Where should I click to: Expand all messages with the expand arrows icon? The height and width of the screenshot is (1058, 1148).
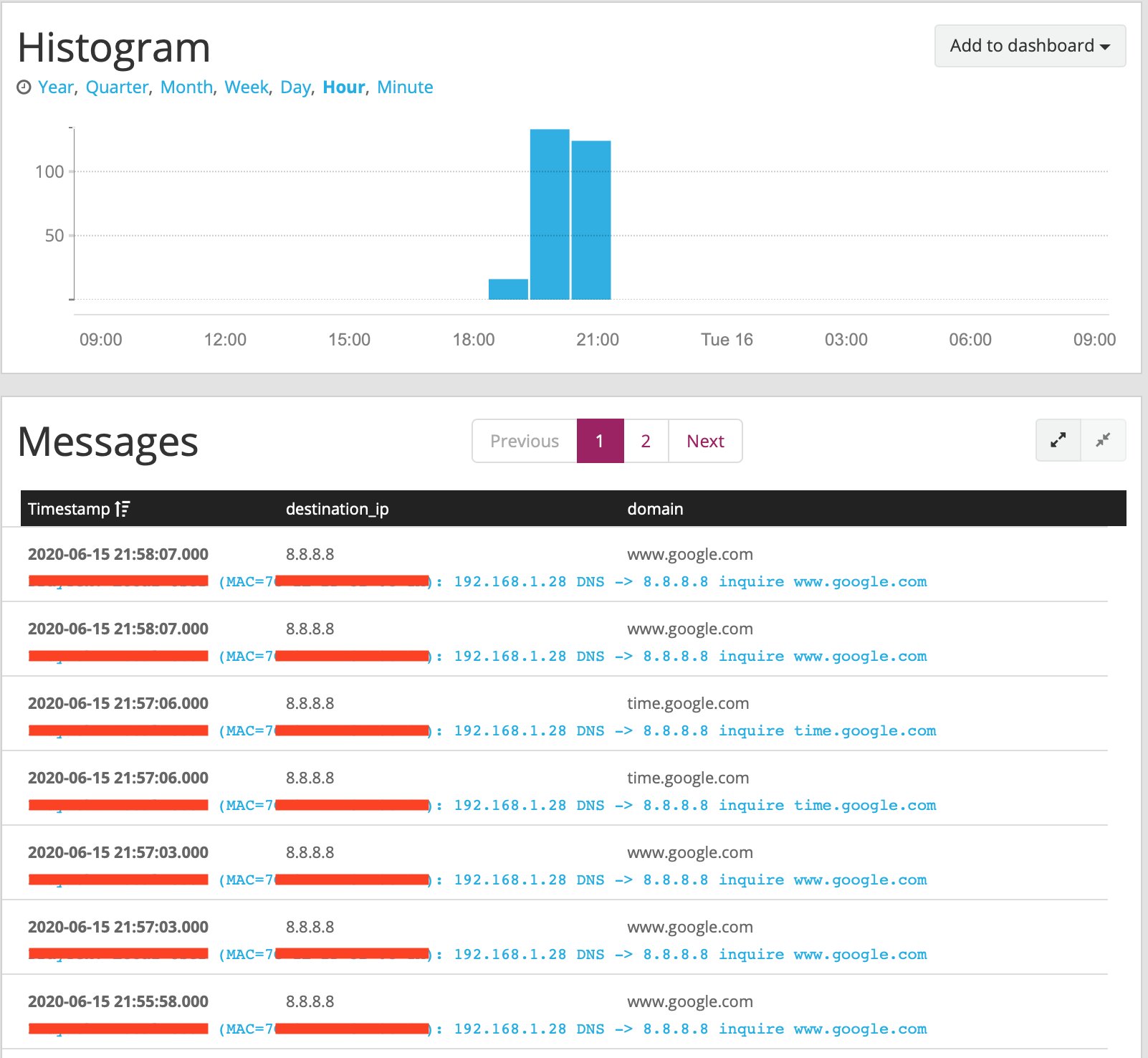(x=1058, y=440)
